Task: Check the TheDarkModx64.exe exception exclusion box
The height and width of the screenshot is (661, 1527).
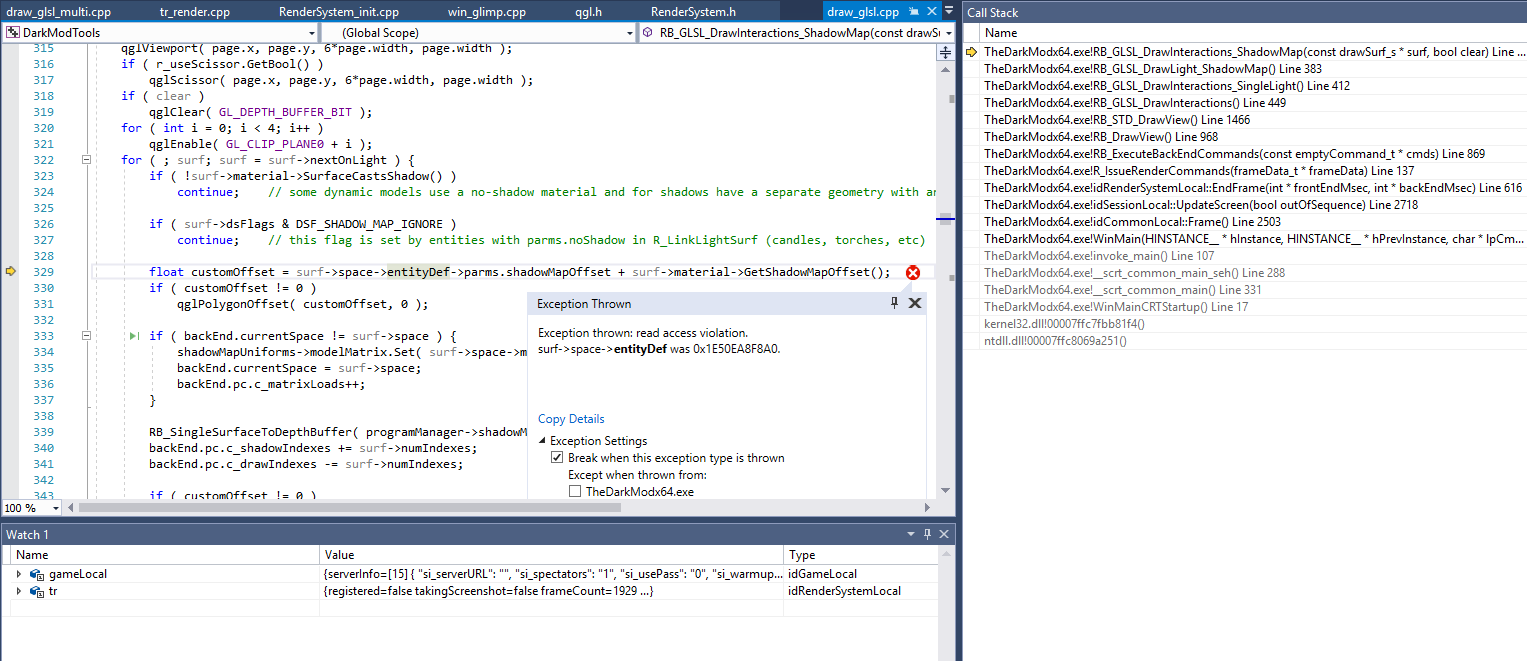Action: tap(575, 492)
